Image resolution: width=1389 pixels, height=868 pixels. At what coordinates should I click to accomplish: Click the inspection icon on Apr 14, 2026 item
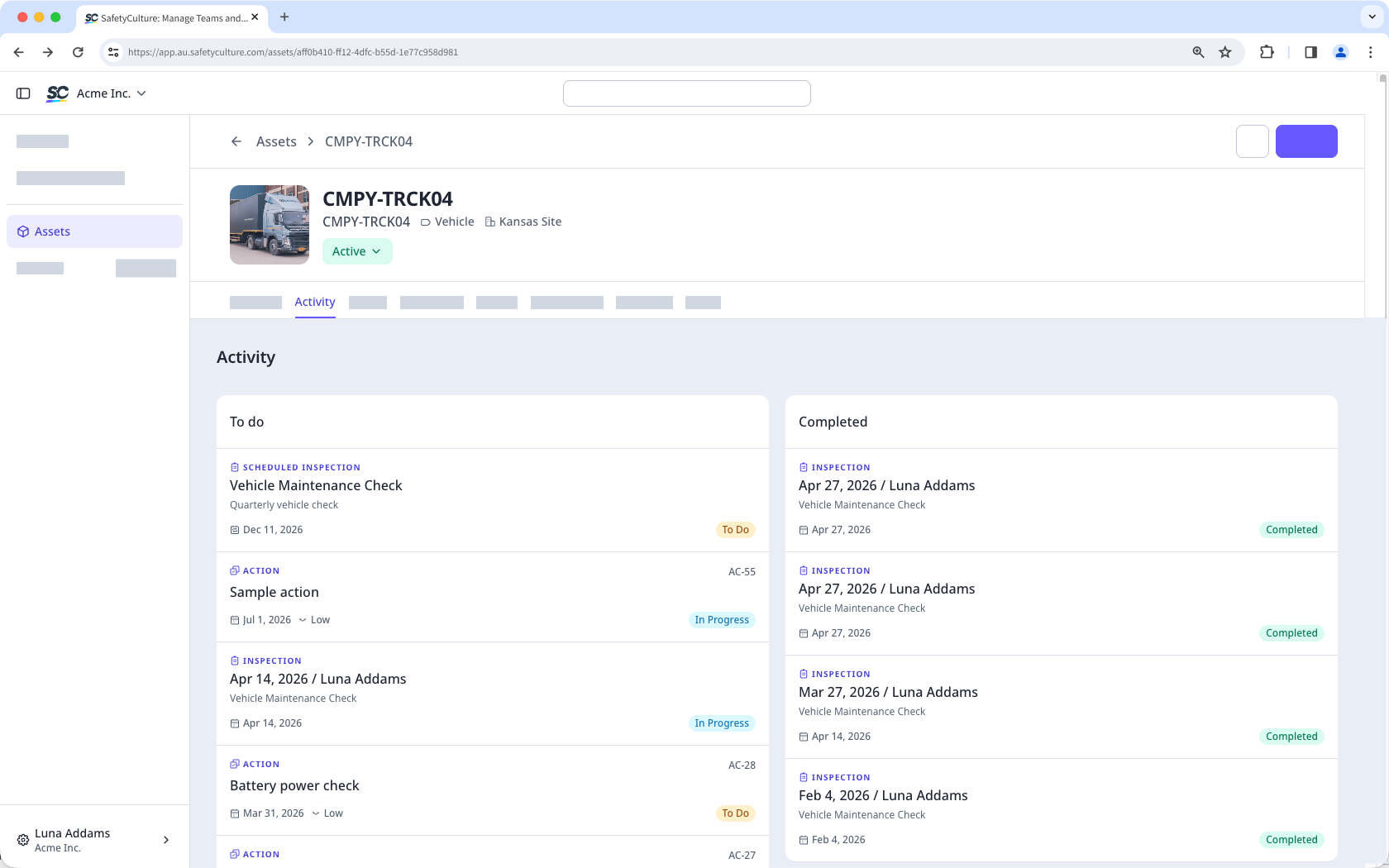235,661
